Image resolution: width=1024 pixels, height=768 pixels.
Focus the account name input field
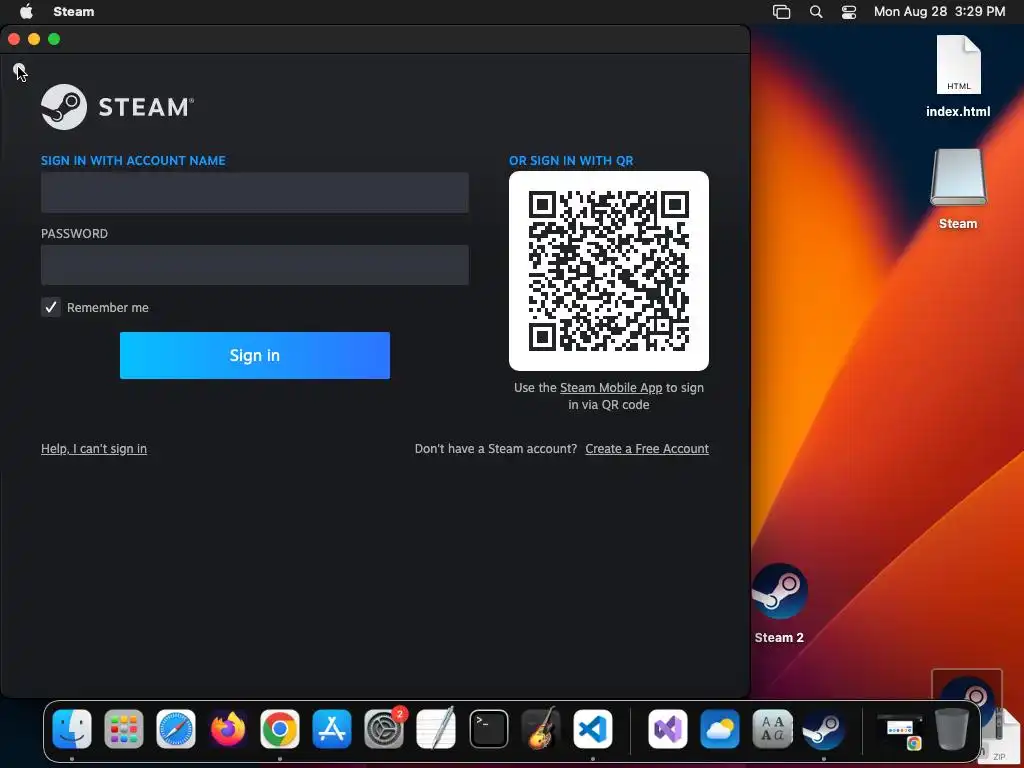pyautogui.click(x=255, y=193)
